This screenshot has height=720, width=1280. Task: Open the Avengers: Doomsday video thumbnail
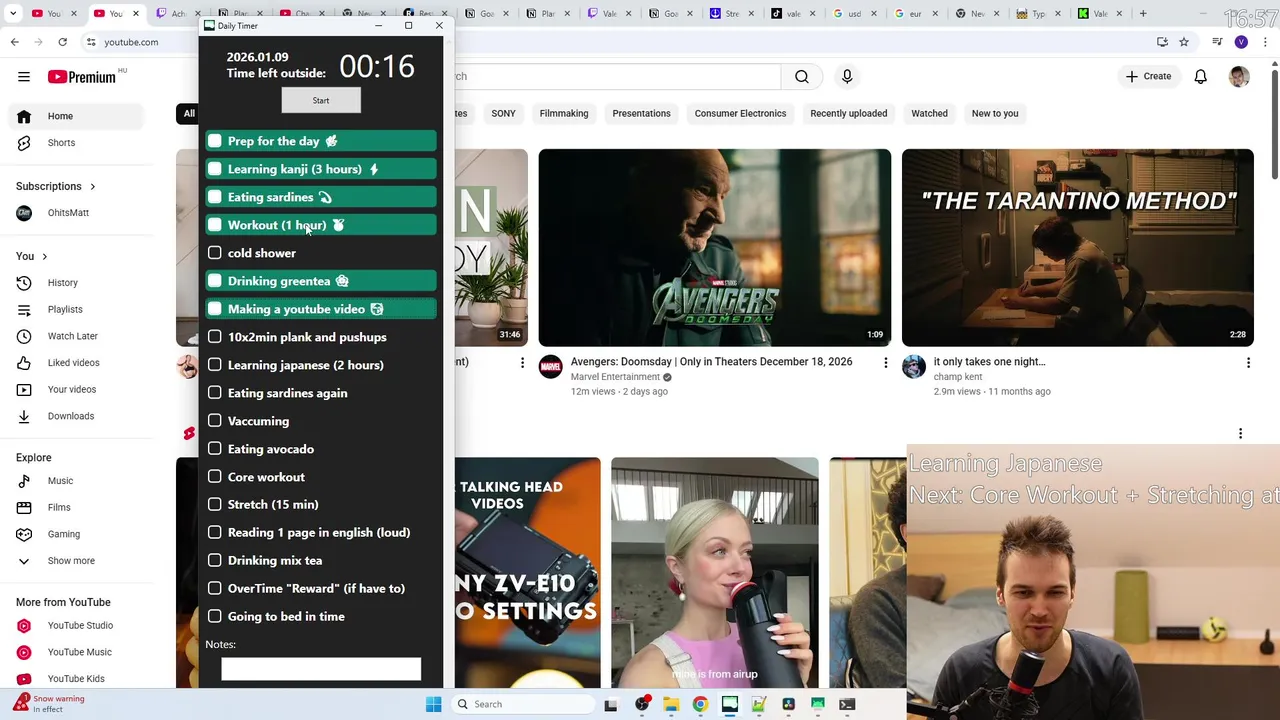point(714,248)
